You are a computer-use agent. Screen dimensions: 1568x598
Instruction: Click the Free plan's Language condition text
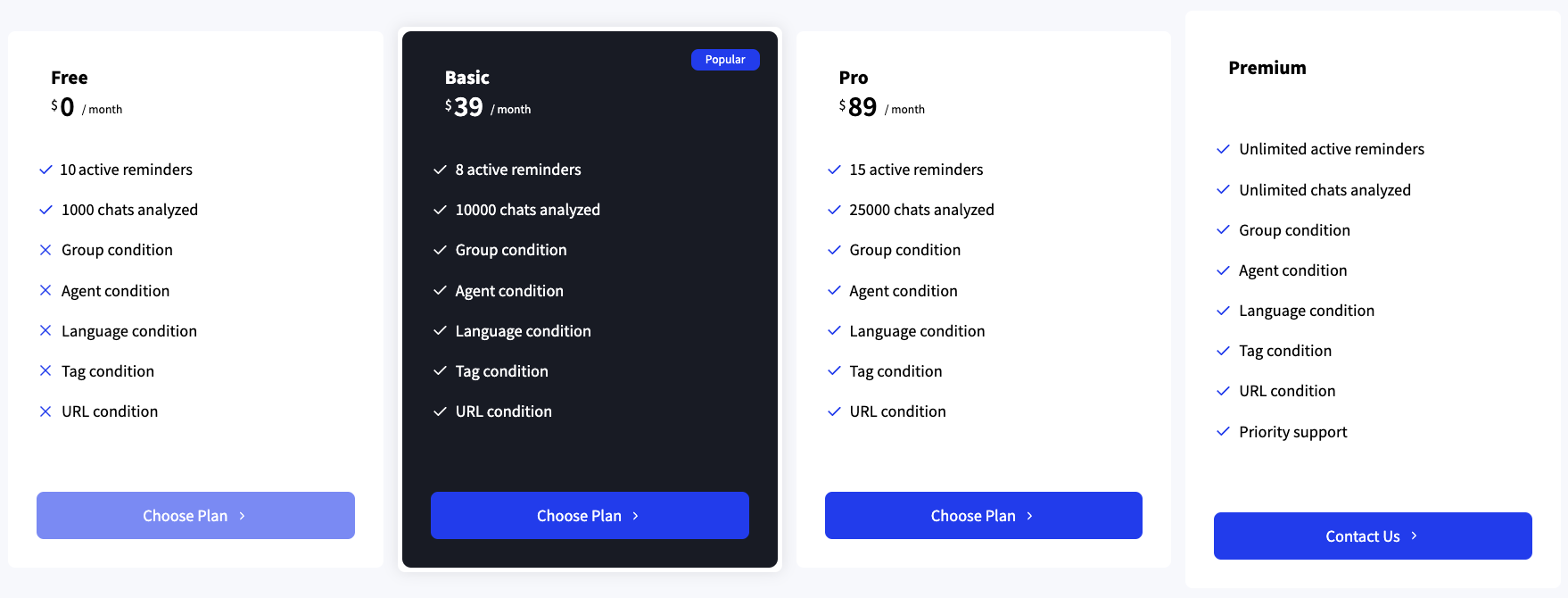click(x=129, y=331)
